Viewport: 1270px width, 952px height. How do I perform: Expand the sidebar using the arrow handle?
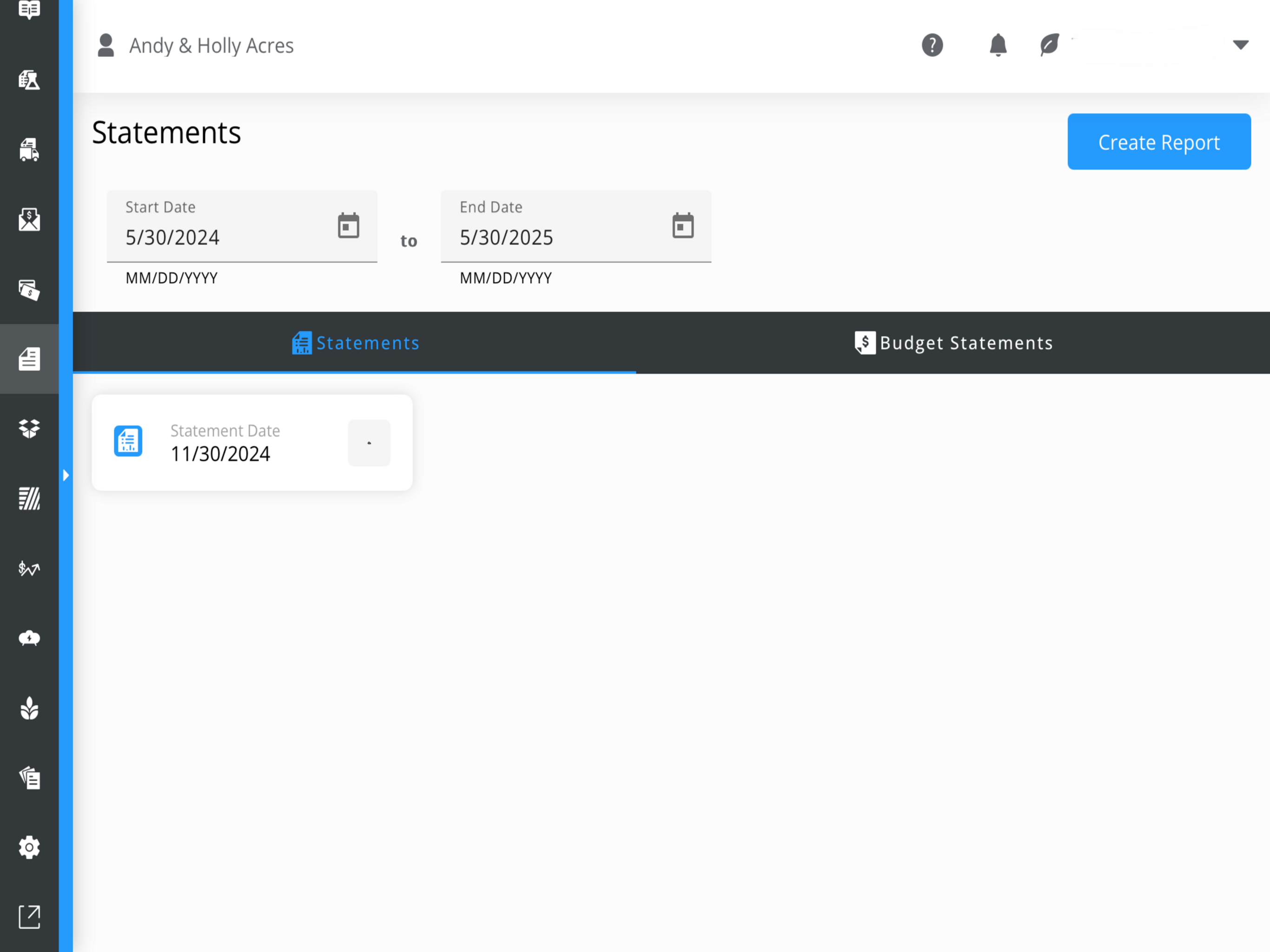point(66,476)
